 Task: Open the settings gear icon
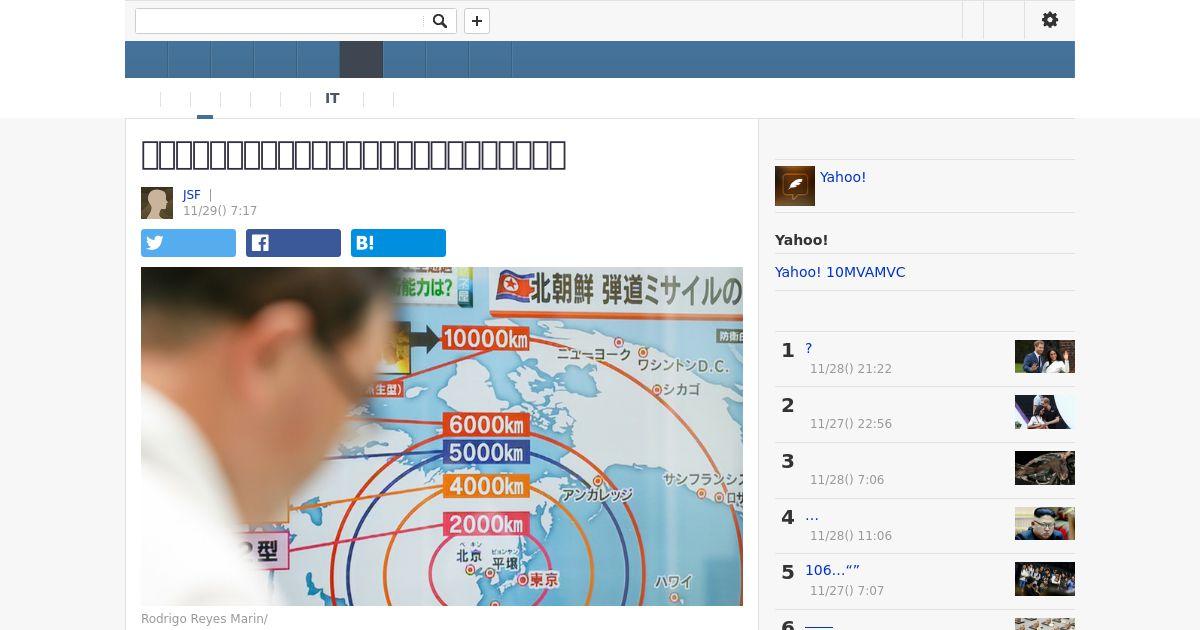point(1050,20)
